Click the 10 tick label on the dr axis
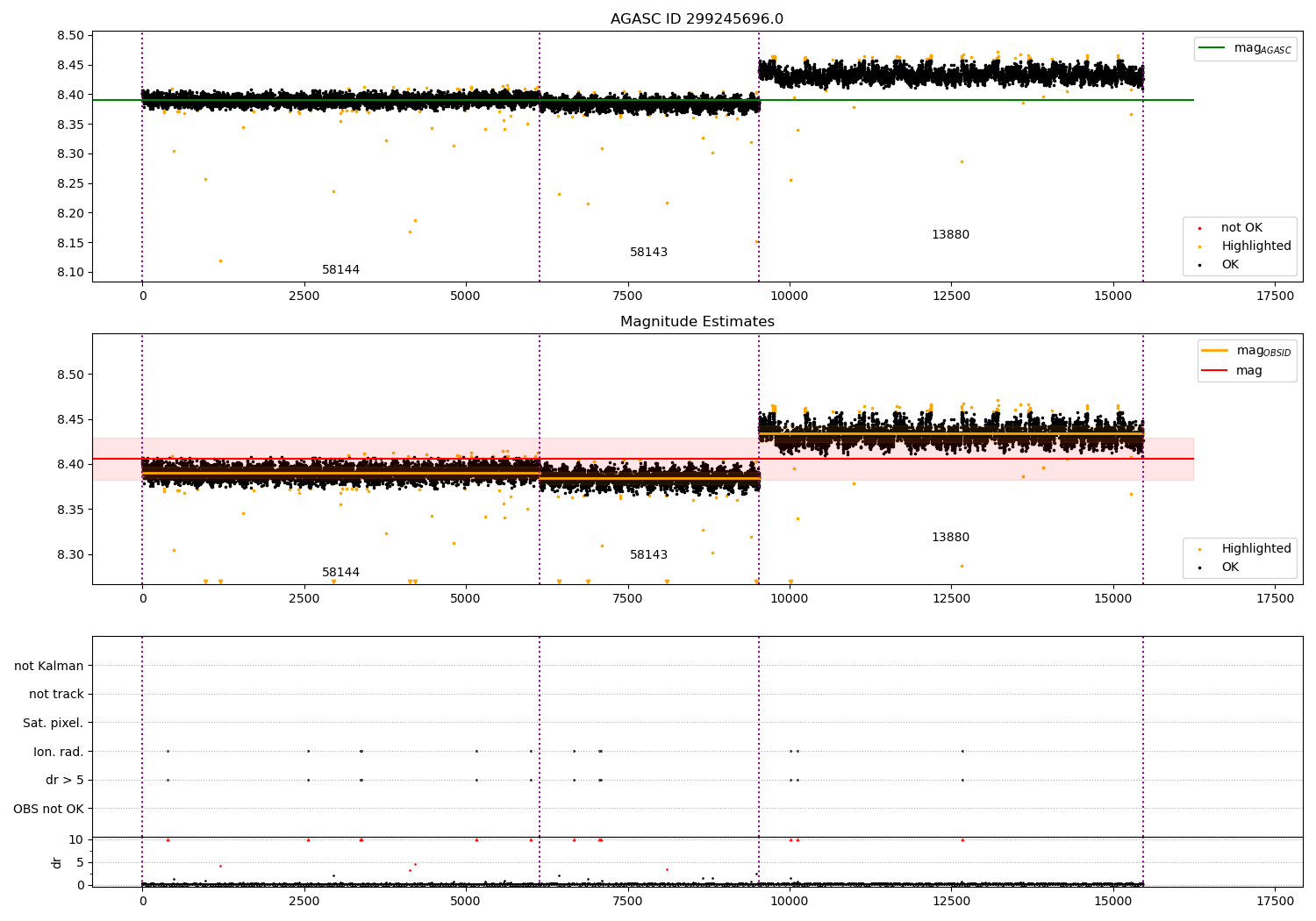This screenshot has width=1316, height=921. click(x=76, y=840)
